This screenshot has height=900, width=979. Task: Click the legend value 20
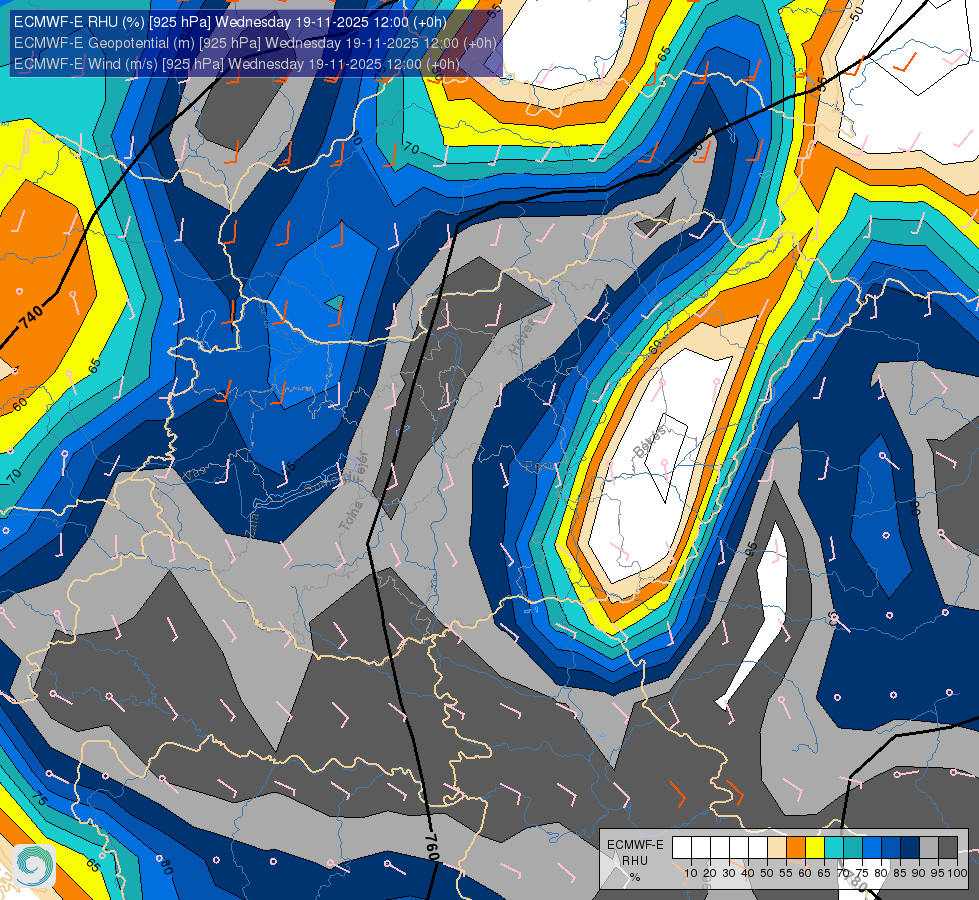pos(710,873)
